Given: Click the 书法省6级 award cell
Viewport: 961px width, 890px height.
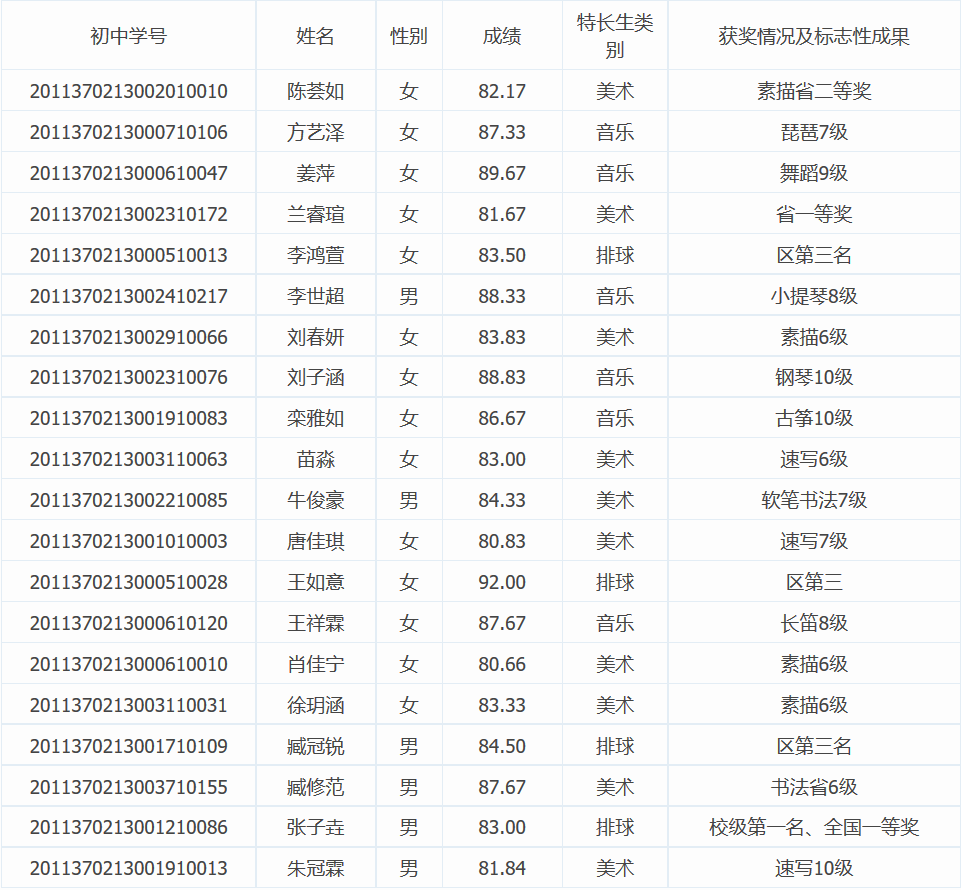Looking at the screenshot, I should pyautogui.click(x=813, y=788).
